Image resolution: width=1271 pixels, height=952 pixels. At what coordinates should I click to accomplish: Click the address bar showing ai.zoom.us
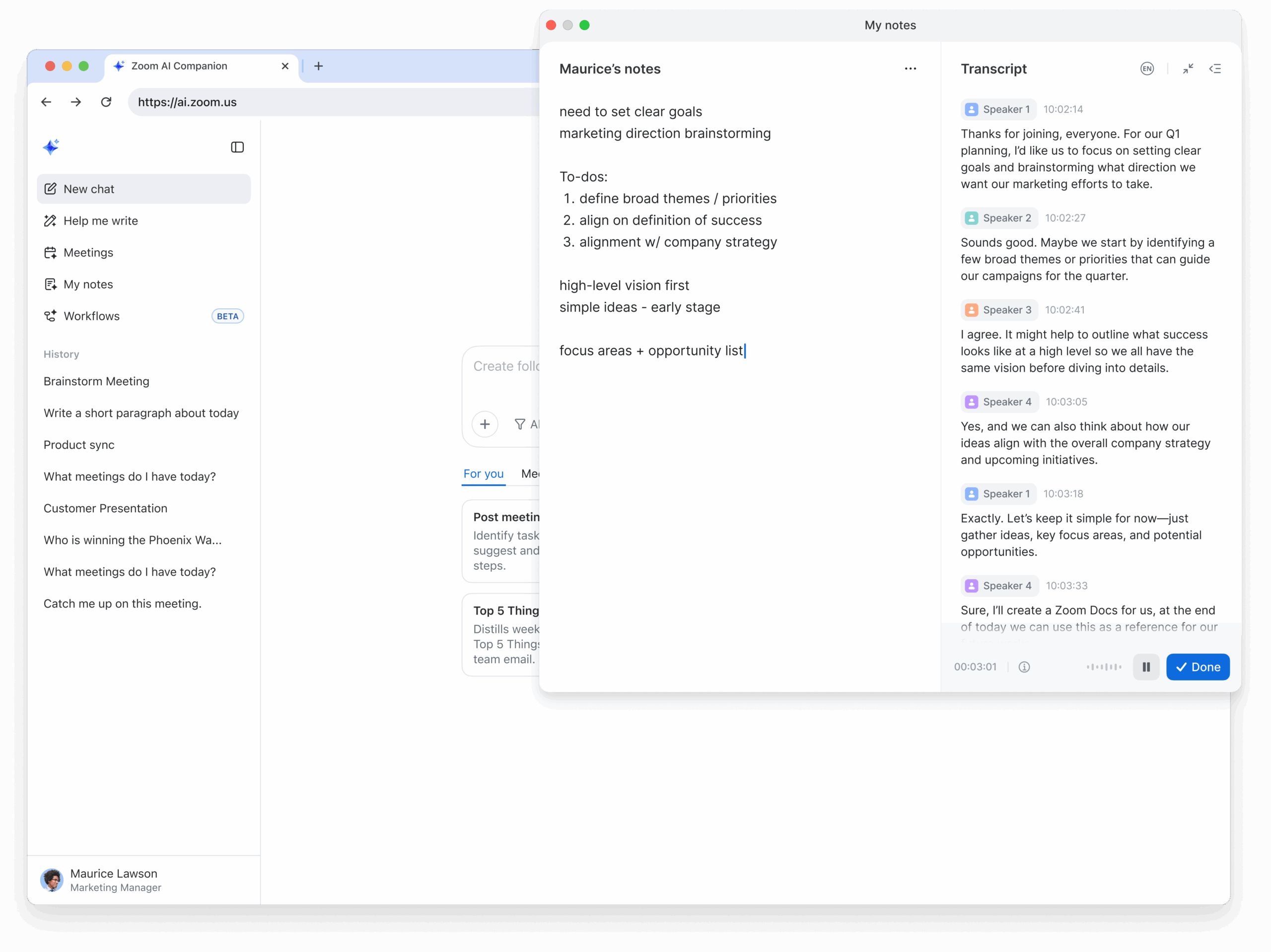click(x=333, y=102)
